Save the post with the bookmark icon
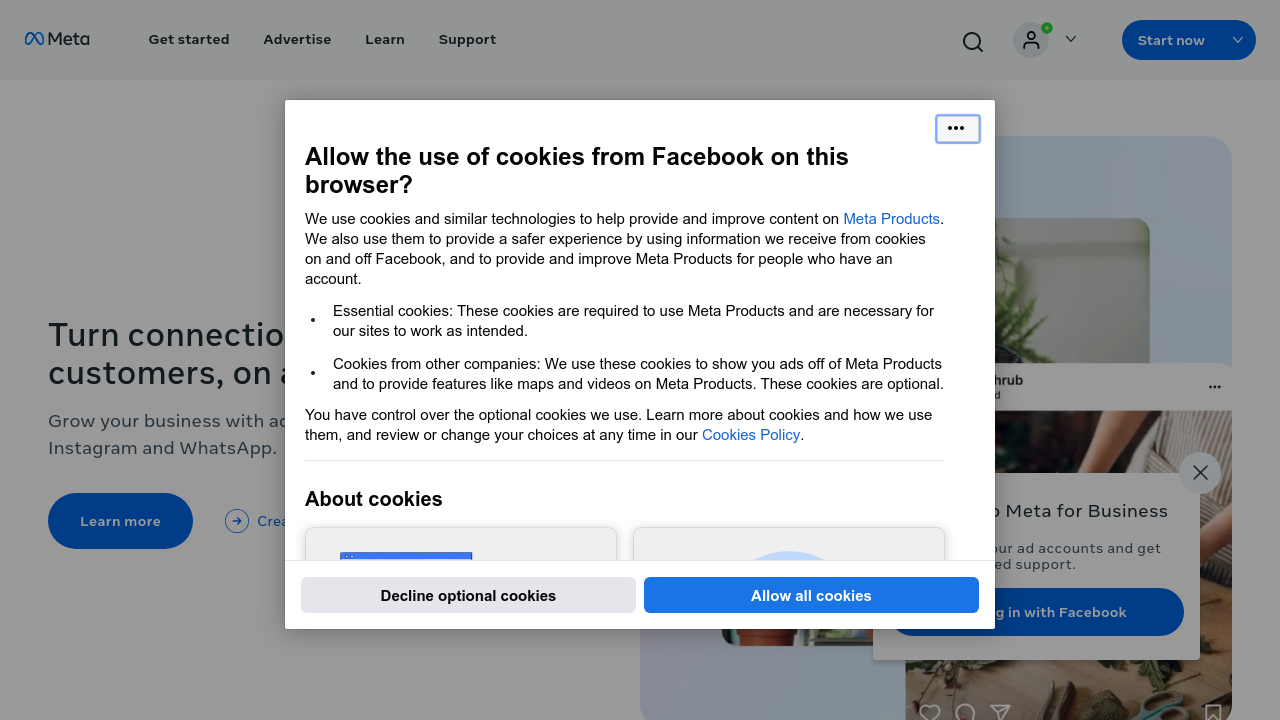Screen dimensions: 1280x720 (x=1216, y=711)
